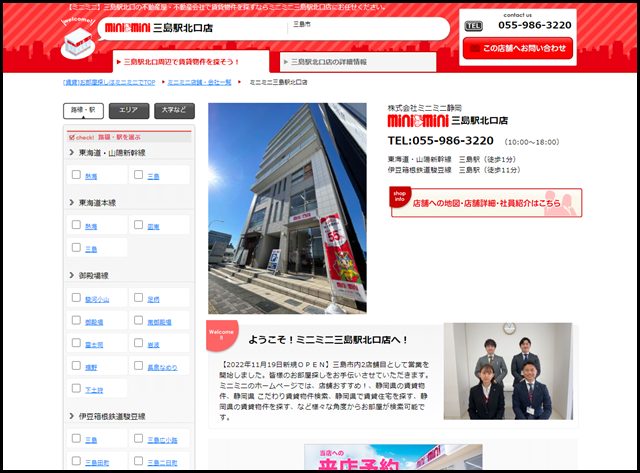The image size is (640, 473).
Task: Select the 路線・駅 search tab
Action: pyautogui.click(x=83, y=111)
